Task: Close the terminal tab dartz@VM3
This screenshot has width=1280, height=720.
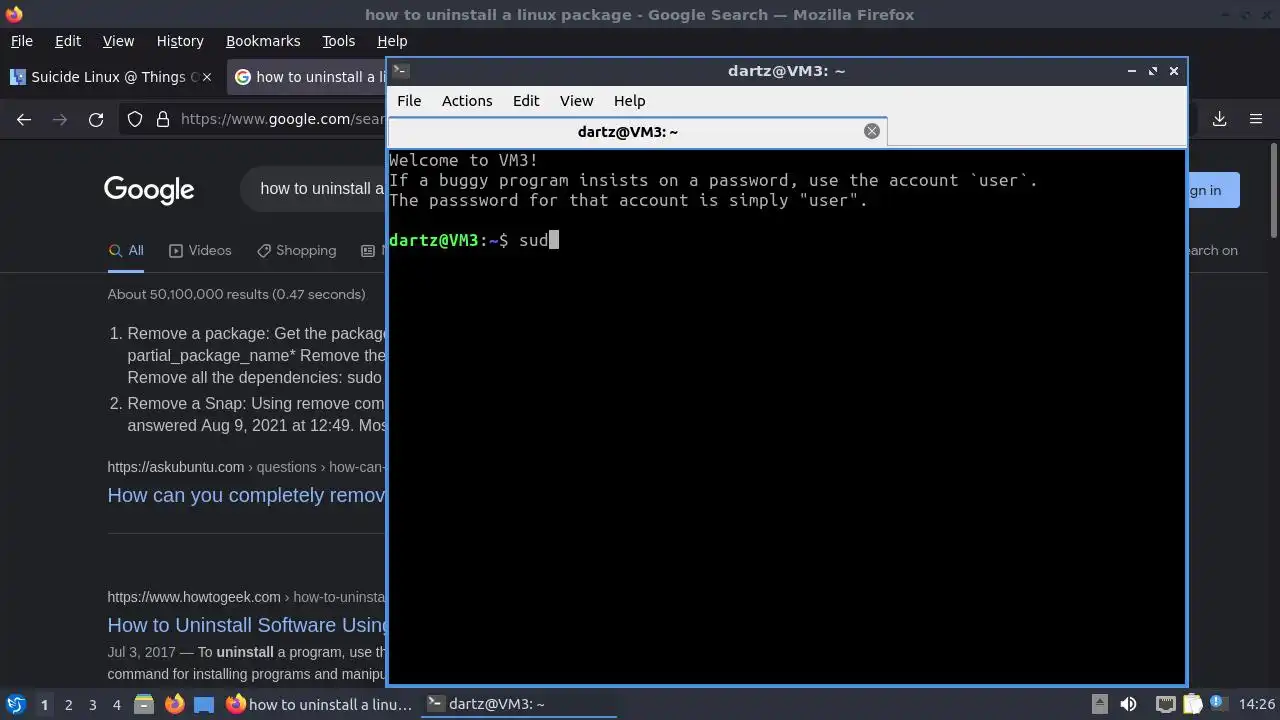Action: pos(872,131)
